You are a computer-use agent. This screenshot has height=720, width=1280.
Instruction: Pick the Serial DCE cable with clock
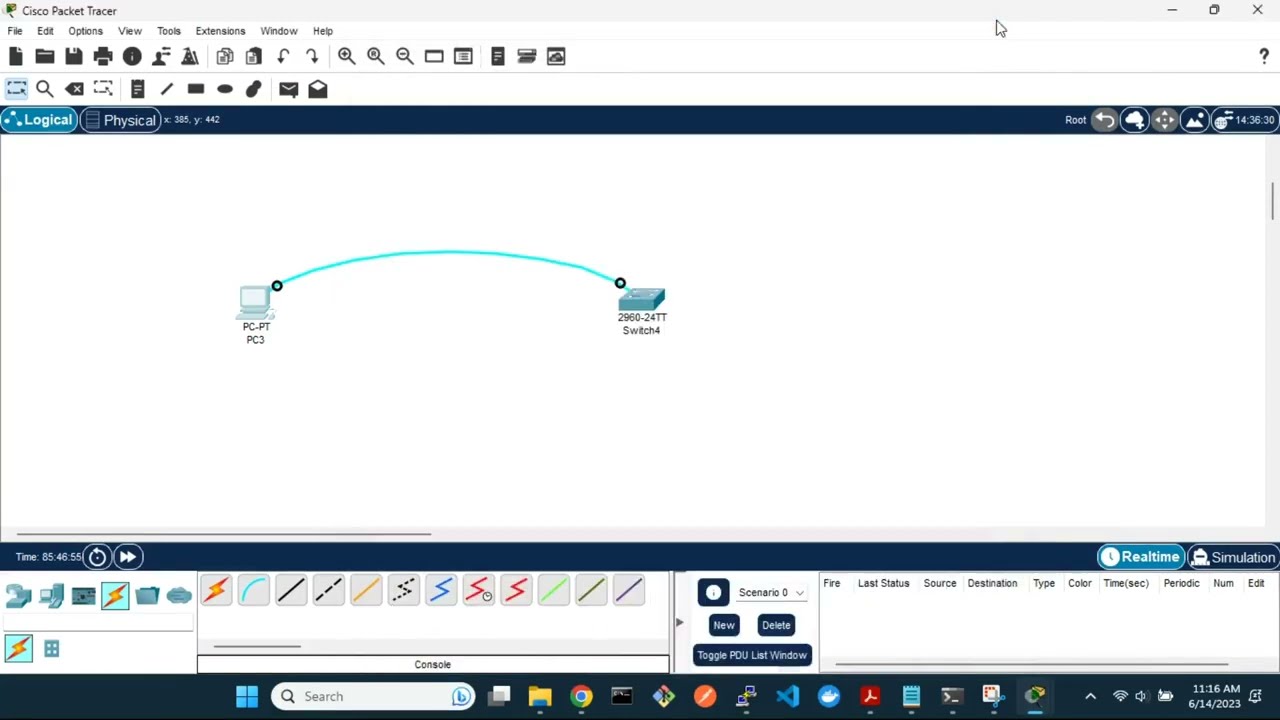(x=479, y=591)
